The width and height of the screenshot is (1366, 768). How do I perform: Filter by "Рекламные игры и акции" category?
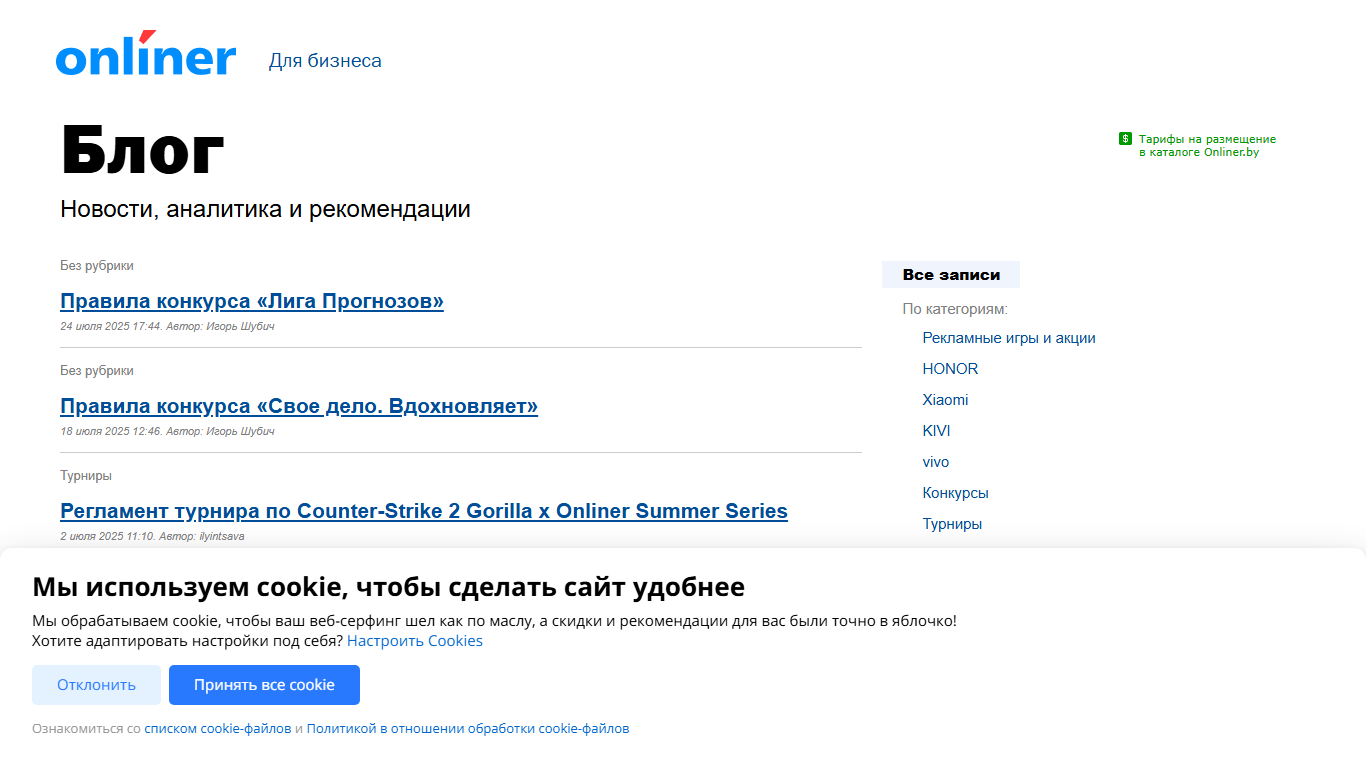1009,338
